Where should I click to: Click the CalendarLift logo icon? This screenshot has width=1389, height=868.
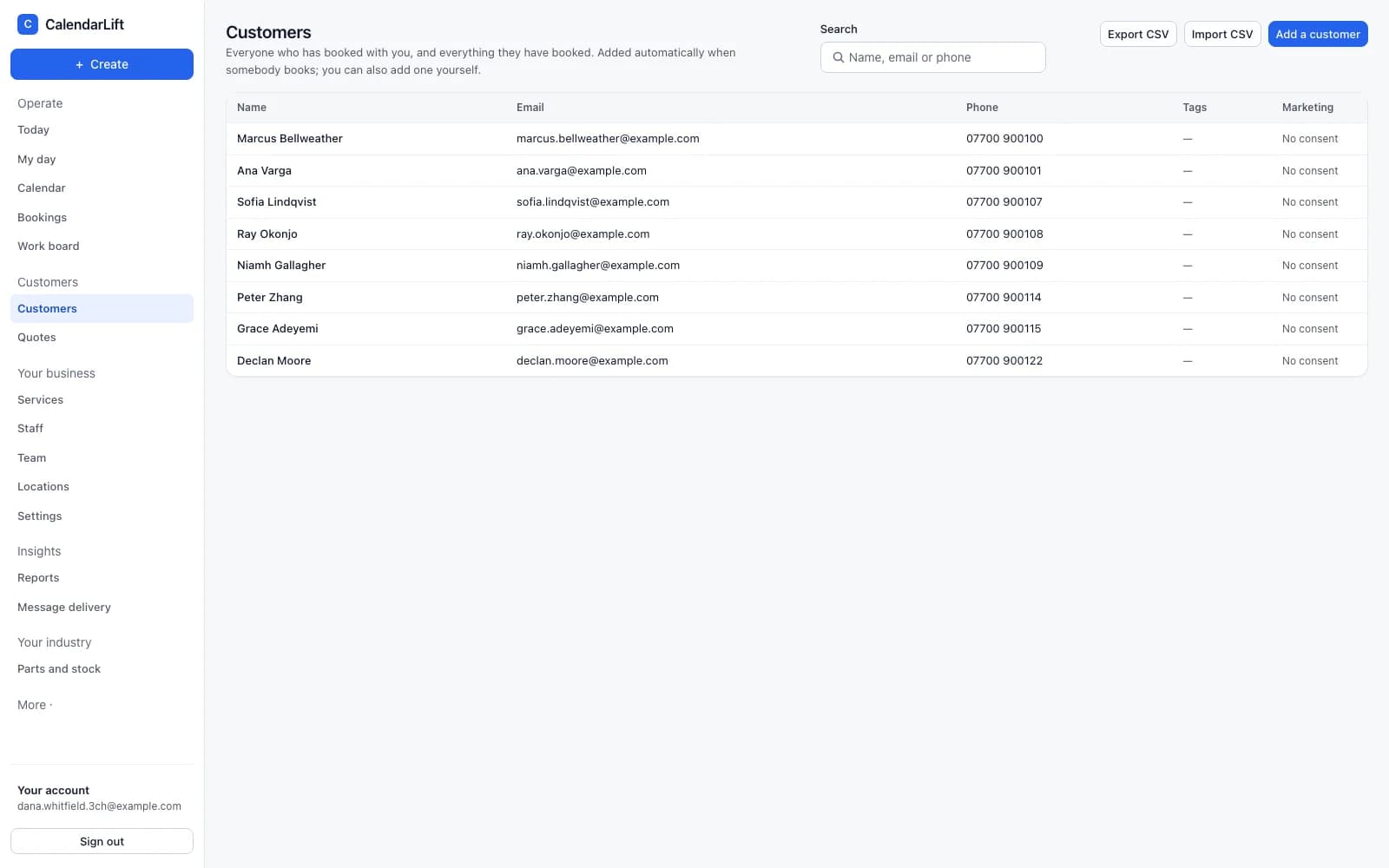point(28,24)
